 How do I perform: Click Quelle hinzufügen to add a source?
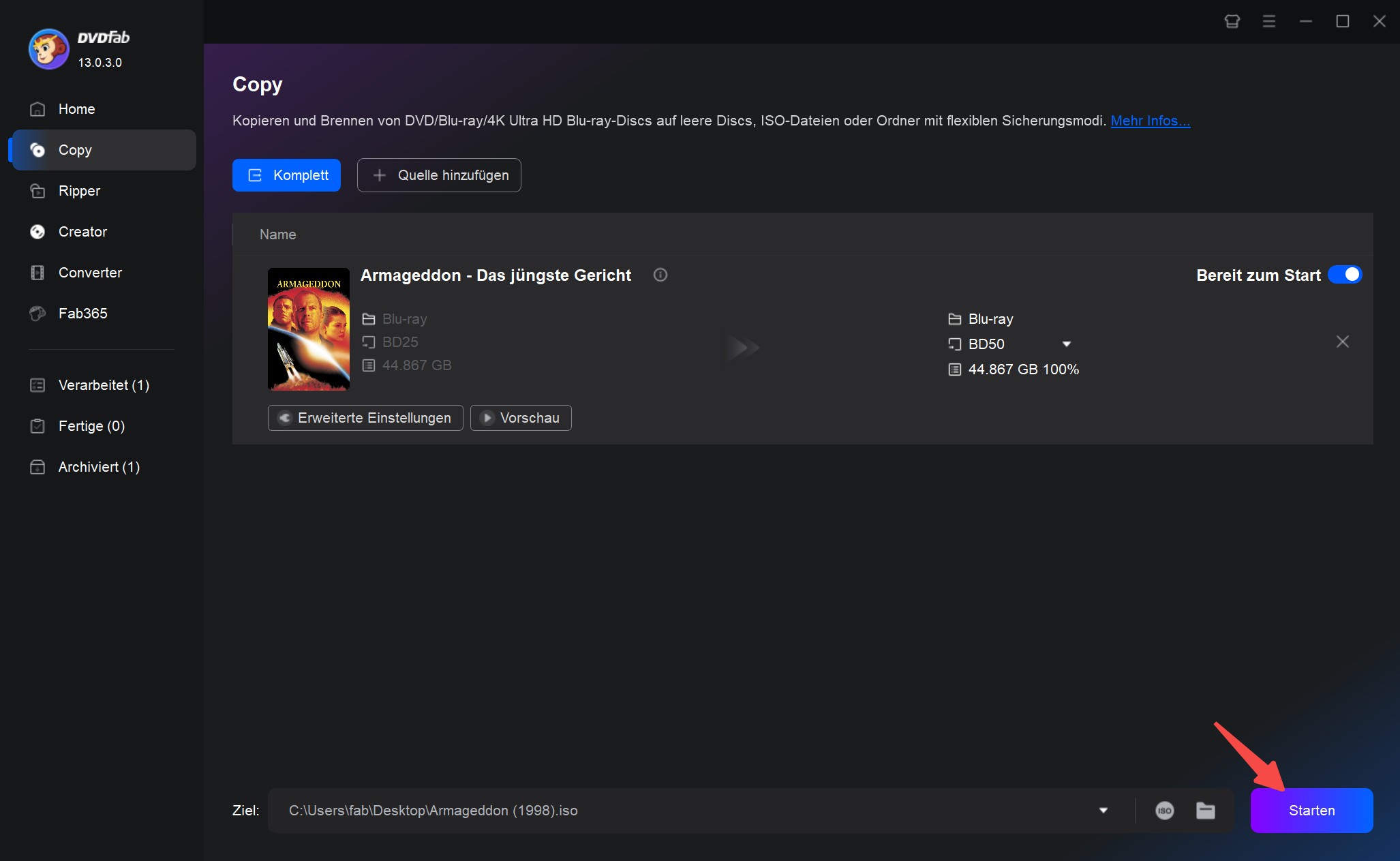(x=439, y=175)
